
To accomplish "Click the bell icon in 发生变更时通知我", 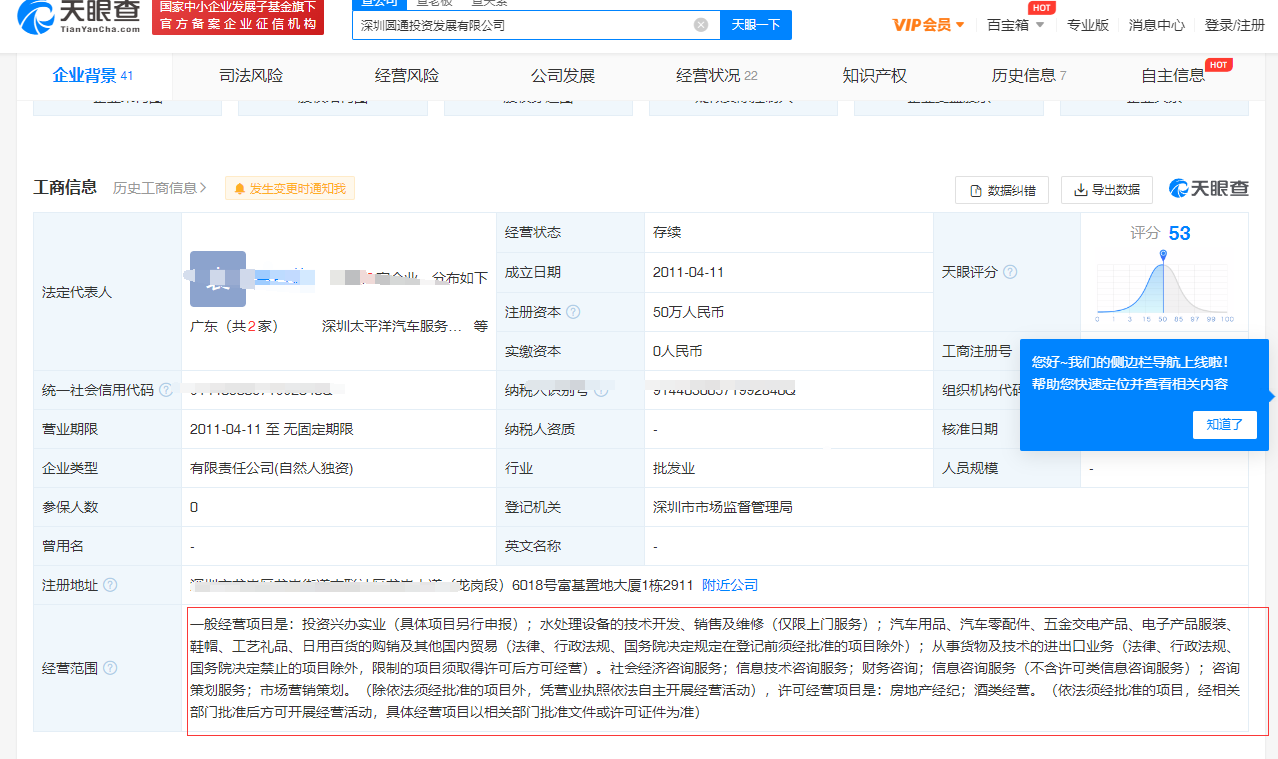I will point(239,188).
